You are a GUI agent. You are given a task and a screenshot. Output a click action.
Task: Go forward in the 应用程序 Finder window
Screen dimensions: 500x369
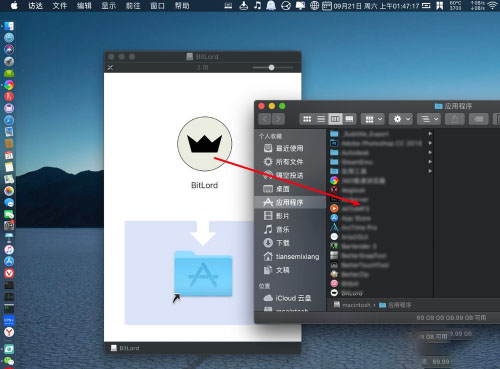point(278,119)
